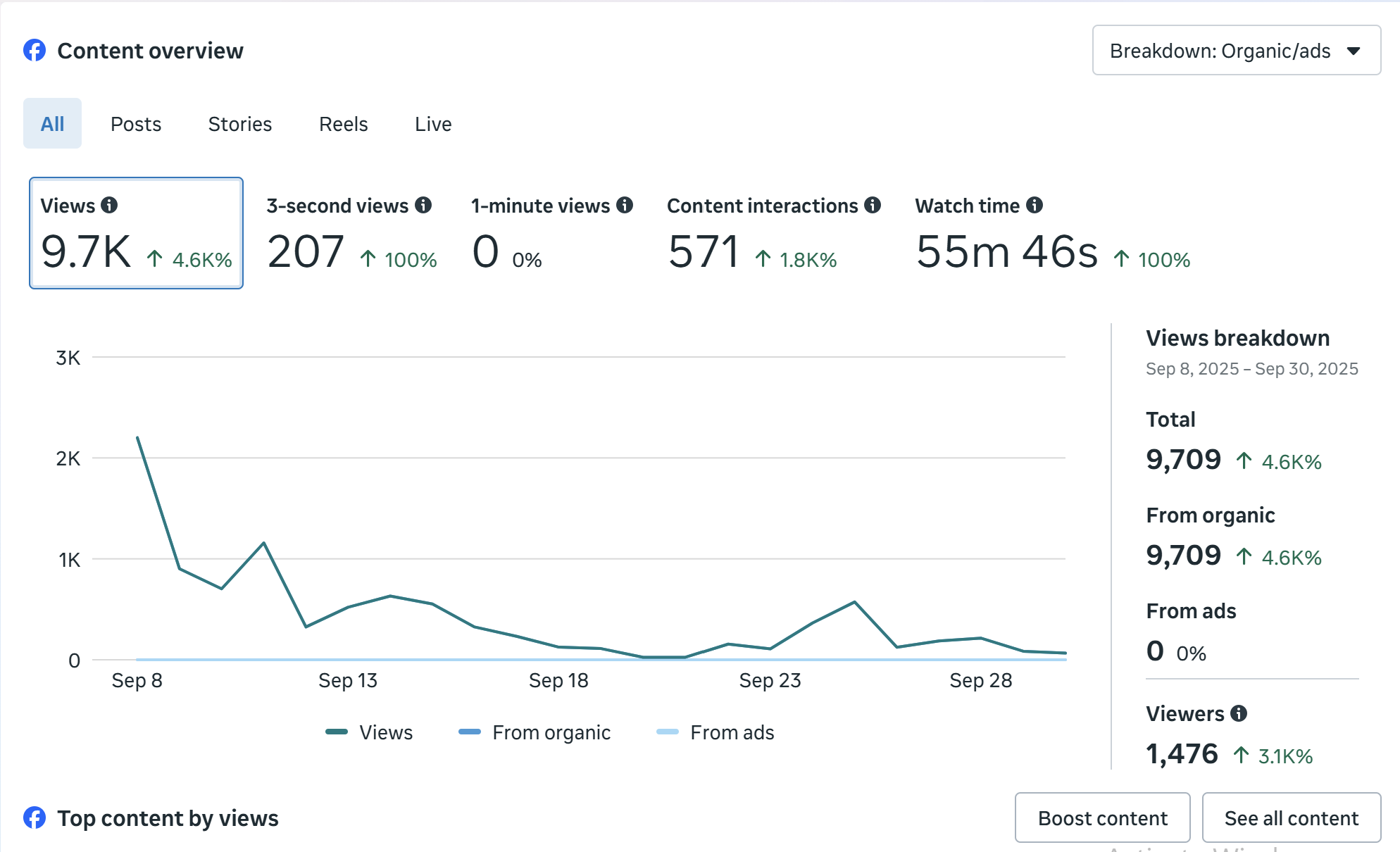Switch to the Live tab

click(433, 124)
